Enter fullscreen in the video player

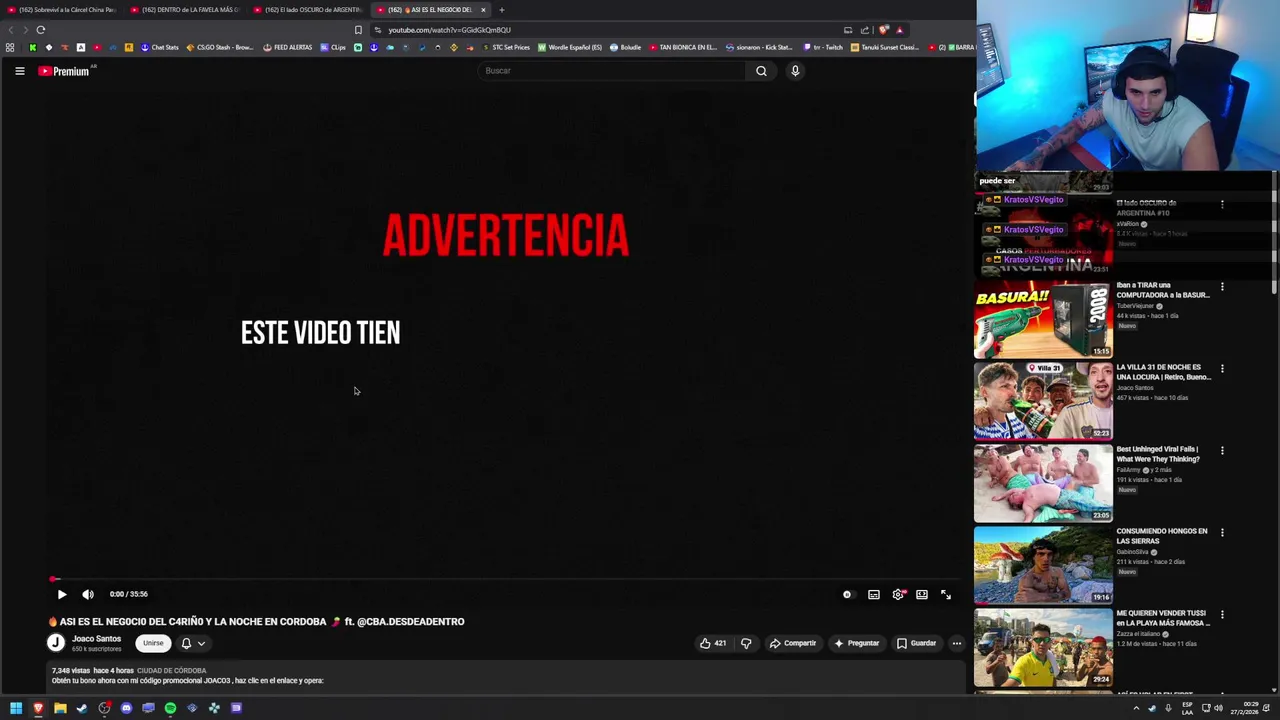tap(946, 594)
